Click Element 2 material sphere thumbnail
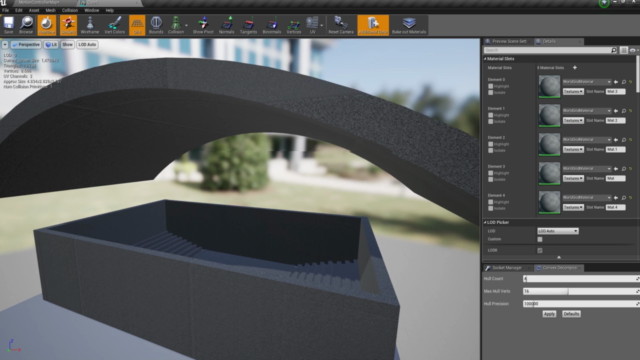Screen dimensions: 640x360 click(x=549, y=144)
